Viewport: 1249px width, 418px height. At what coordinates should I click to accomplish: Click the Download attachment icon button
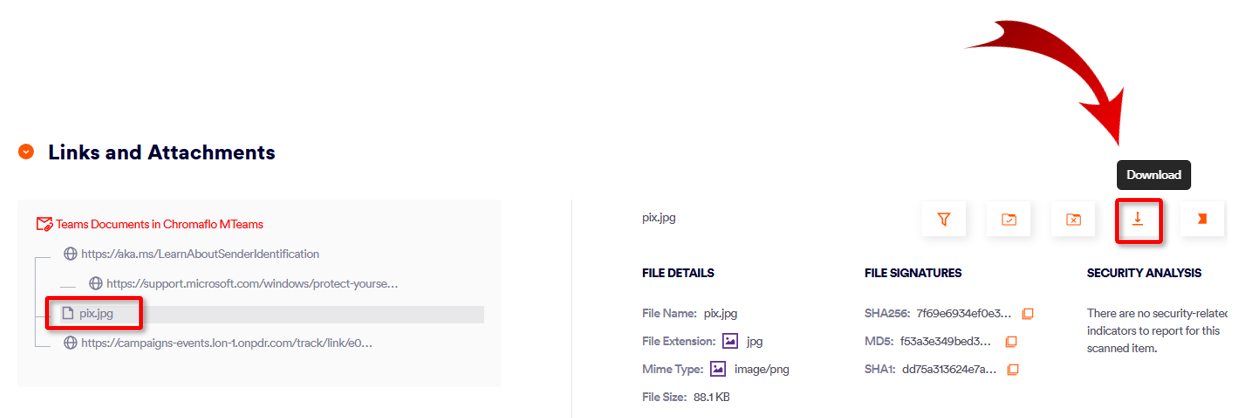tap(1138, 219)
